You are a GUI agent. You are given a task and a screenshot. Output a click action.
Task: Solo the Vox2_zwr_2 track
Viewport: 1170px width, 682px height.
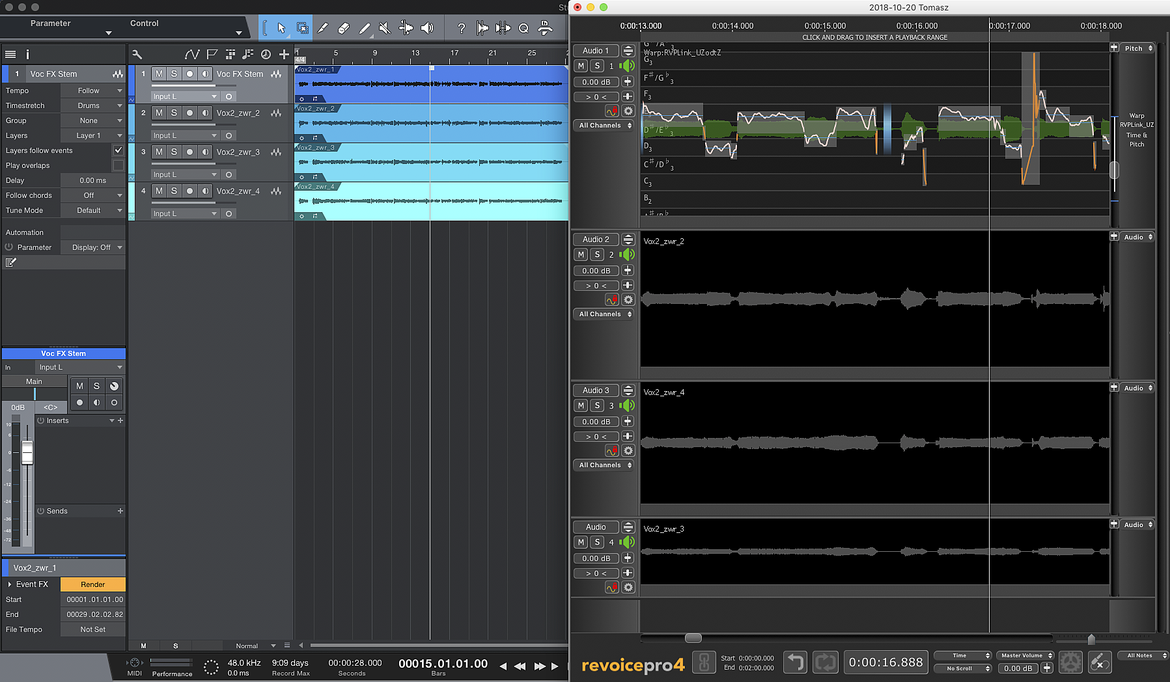tap(174, 113)
